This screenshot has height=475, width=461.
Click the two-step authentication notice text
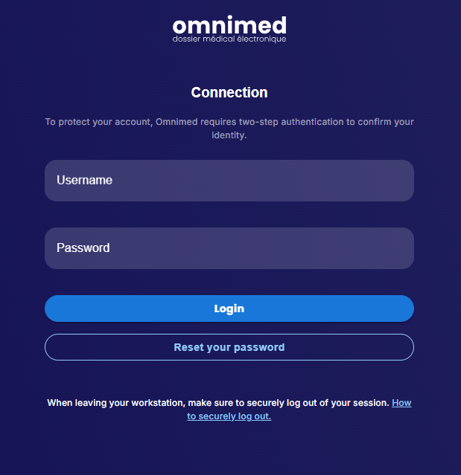(x=229, y=128)
